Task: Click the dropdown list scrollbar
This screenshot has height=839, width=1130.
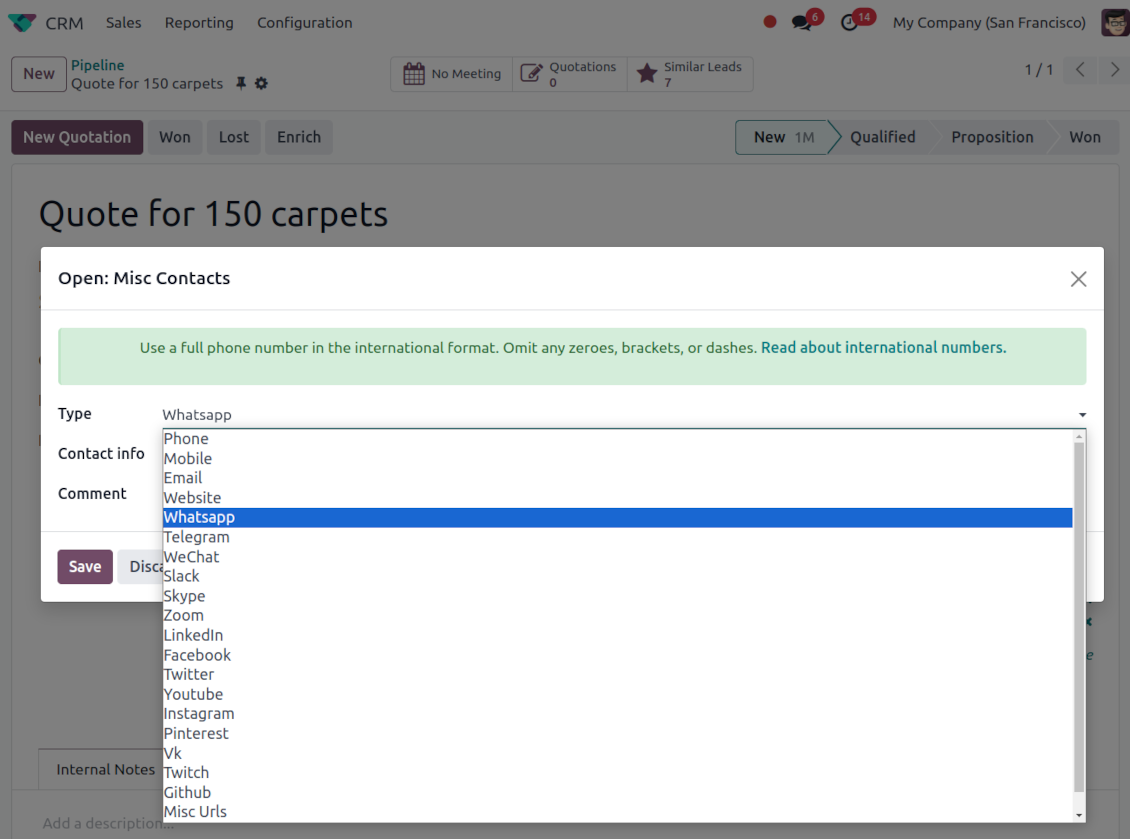Action: 1079,616
